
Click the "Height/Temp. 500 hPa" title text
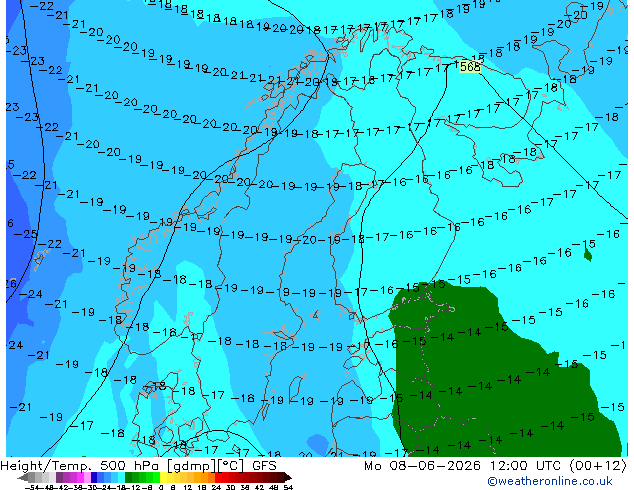(x=81, y=466)
